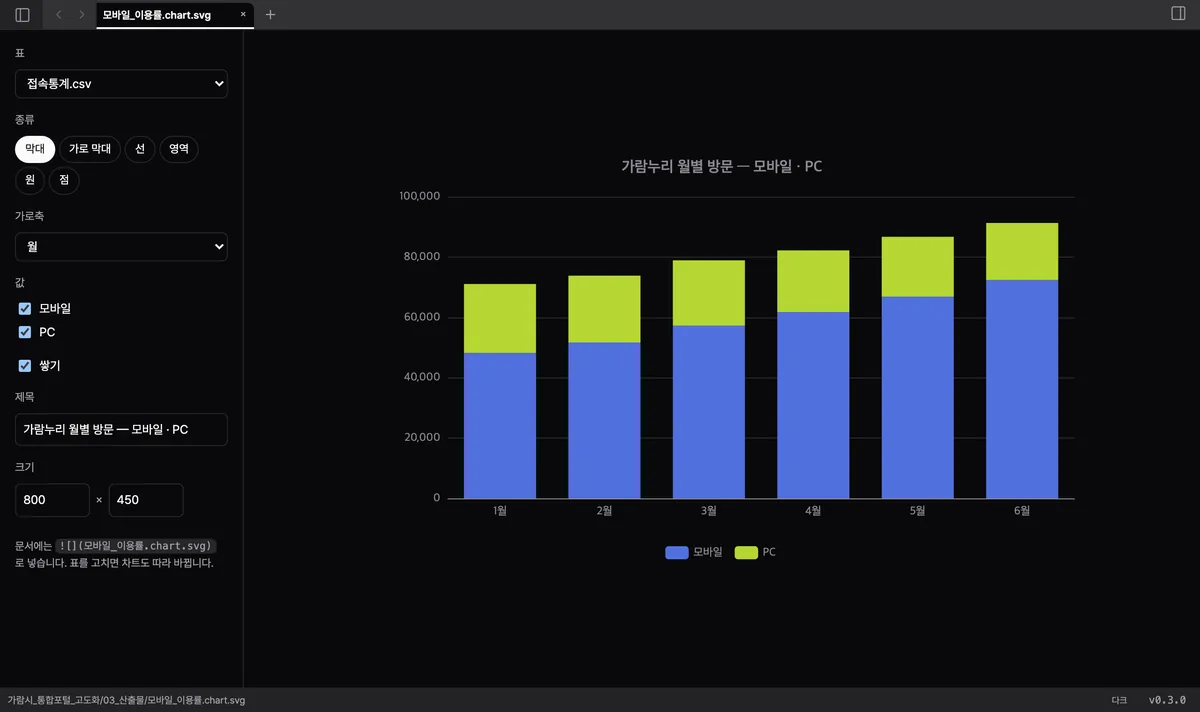The image size is (1200, 712).
Task: Click the PC legend color swatch
Action: click(746, 552)
